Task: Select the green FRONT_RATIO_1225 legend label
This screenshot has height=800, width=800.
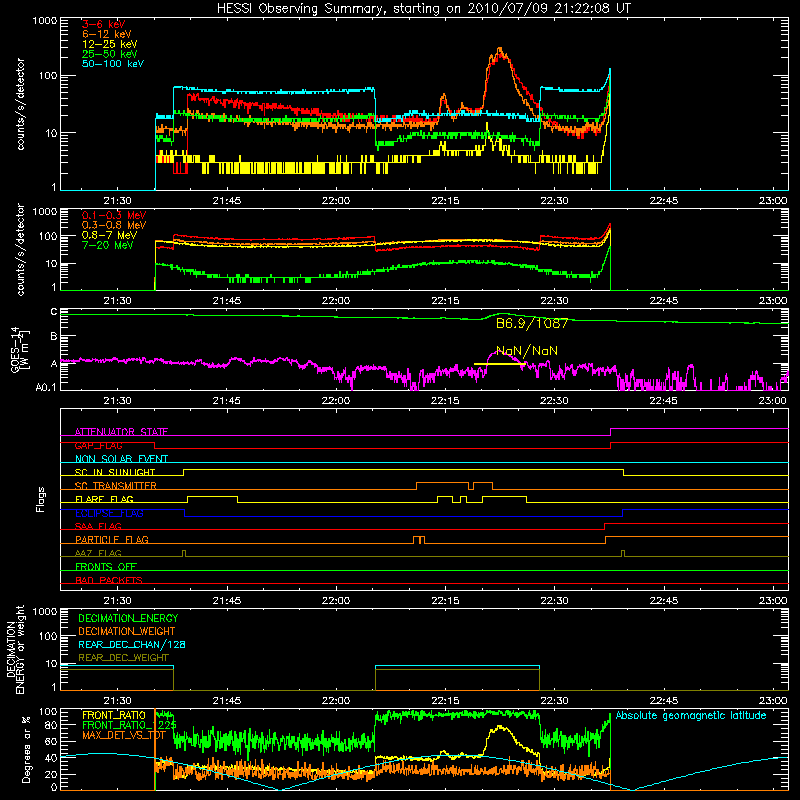Action: coord(129,725)
